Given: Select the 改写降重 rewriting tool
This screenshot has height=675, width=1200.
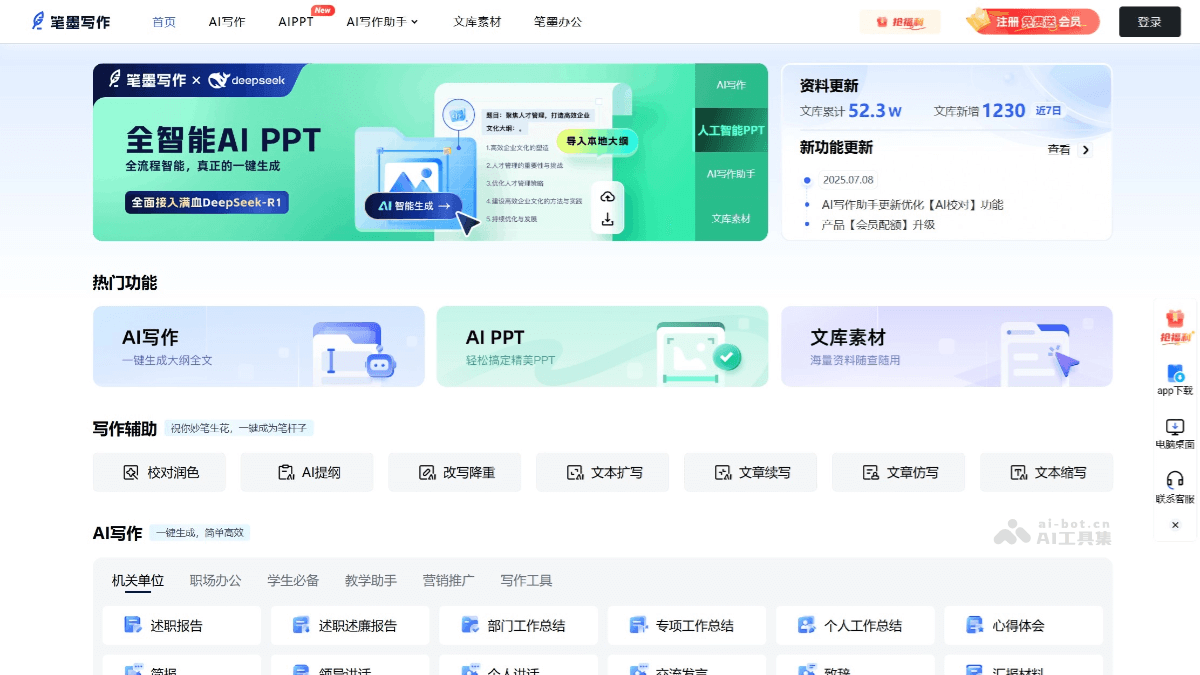Looking at the screenshot, I should point(454,472).
